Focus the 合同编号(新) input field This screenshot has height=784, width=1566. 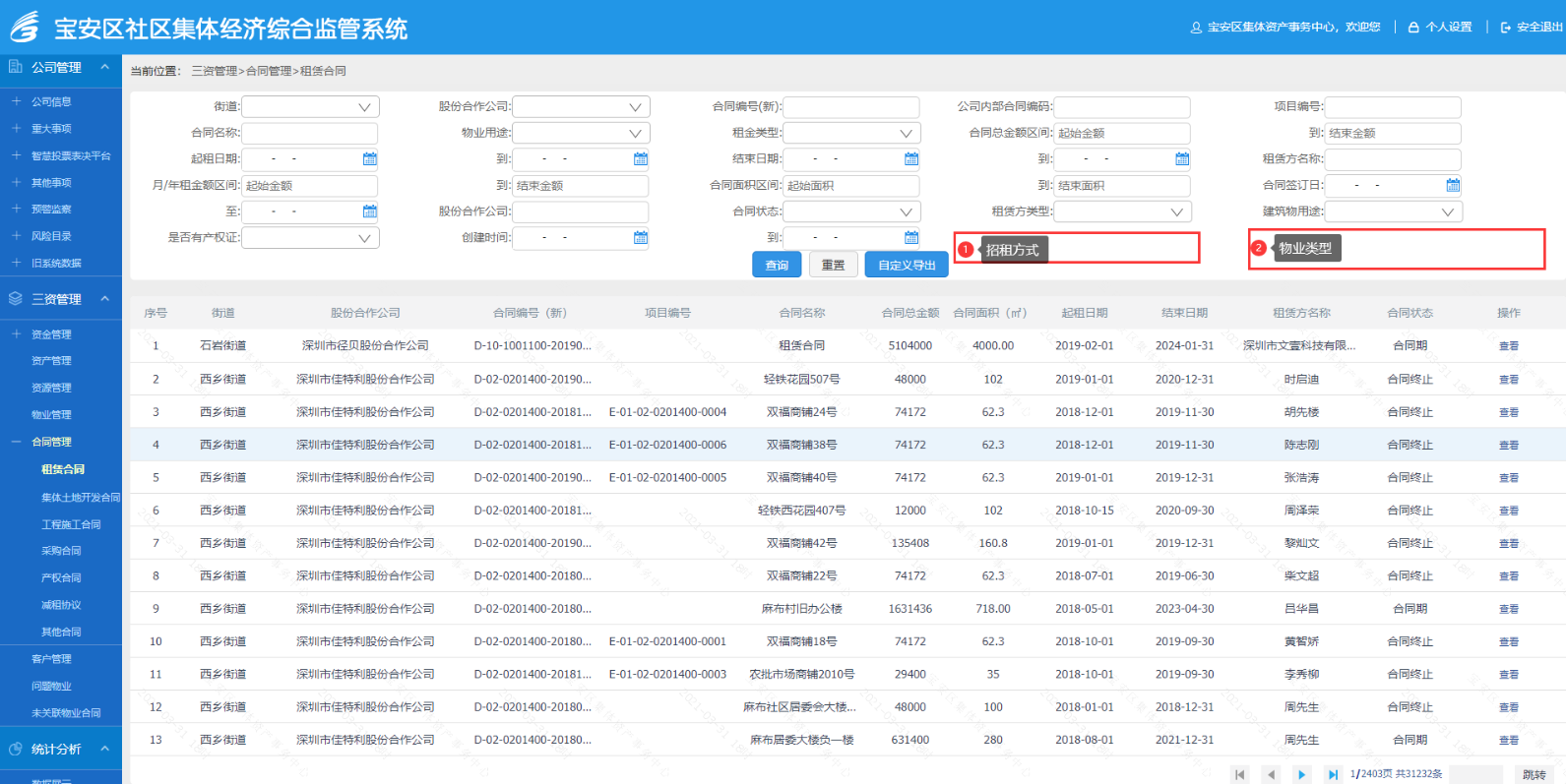pos(851,106)
